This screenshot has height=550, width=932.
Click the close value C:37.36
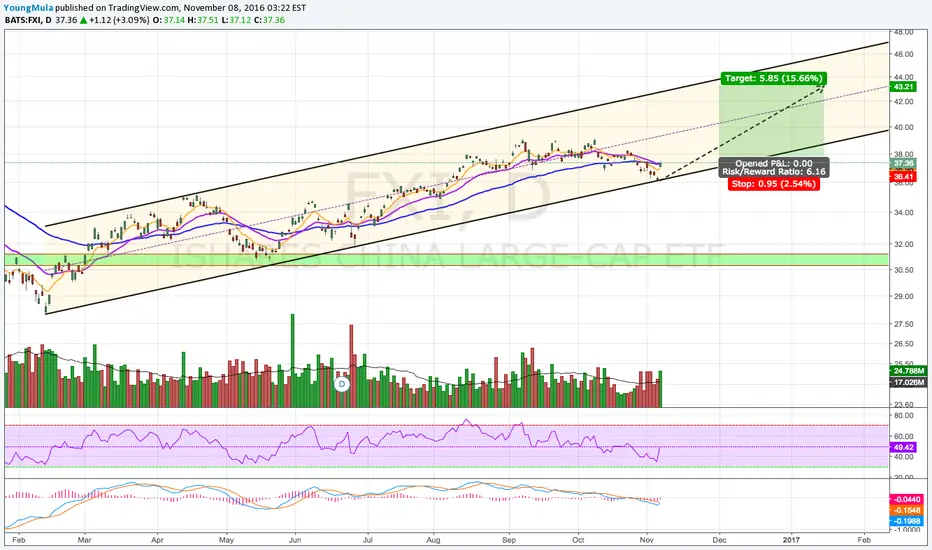(269, 20)
